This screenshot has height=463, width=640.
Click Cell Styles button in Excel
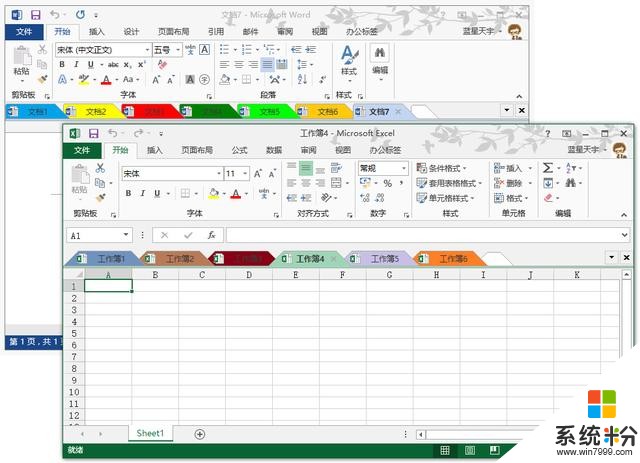(444, 198)
